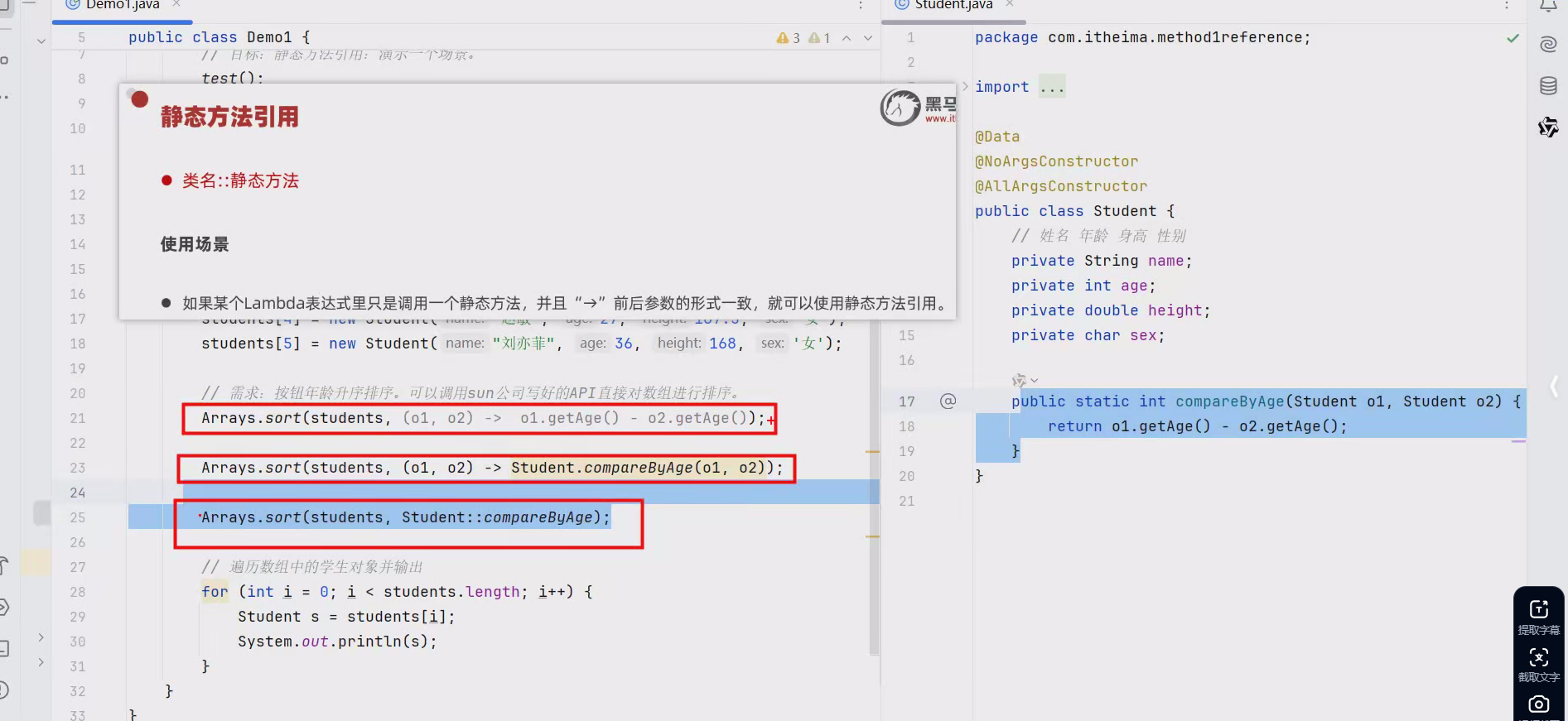Open the Database tool window icon
Screen dimensions: 1568x721
(1548, 85)
